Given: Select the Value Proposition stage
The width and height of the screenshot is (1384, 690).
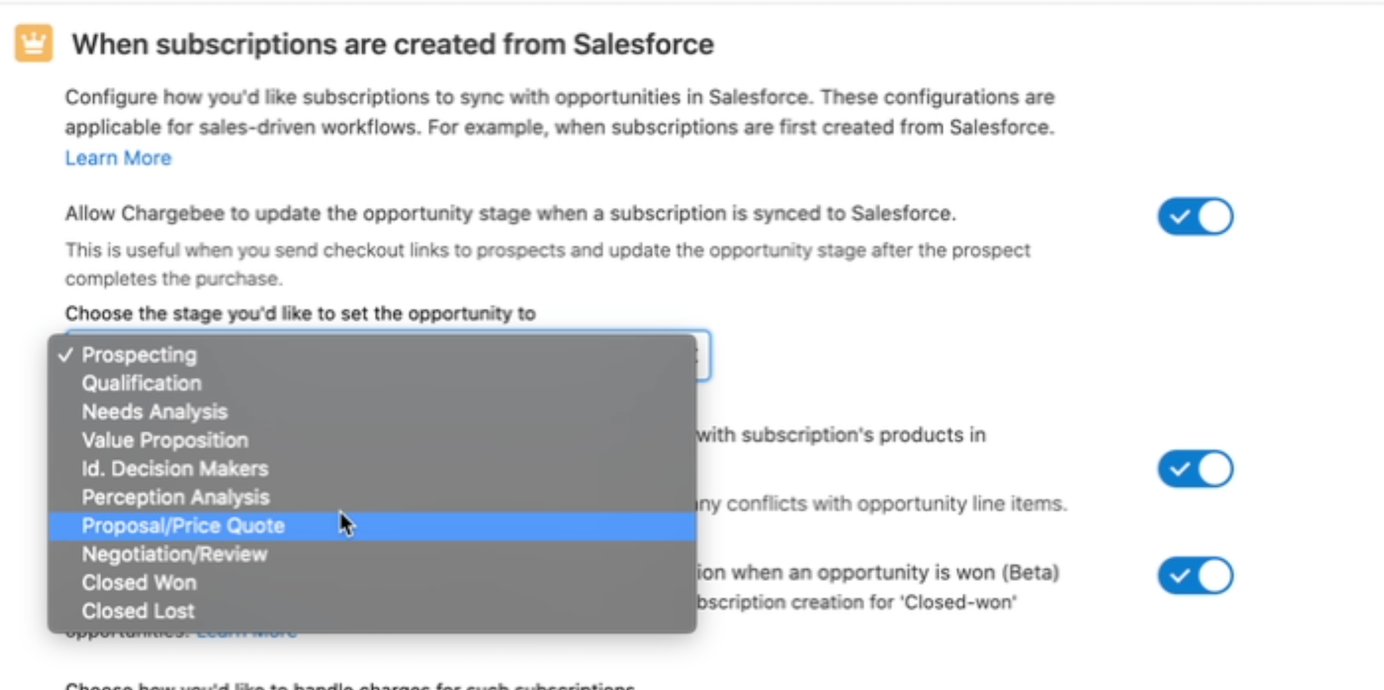Looking at the screenshot, I should tap(165, 440).
